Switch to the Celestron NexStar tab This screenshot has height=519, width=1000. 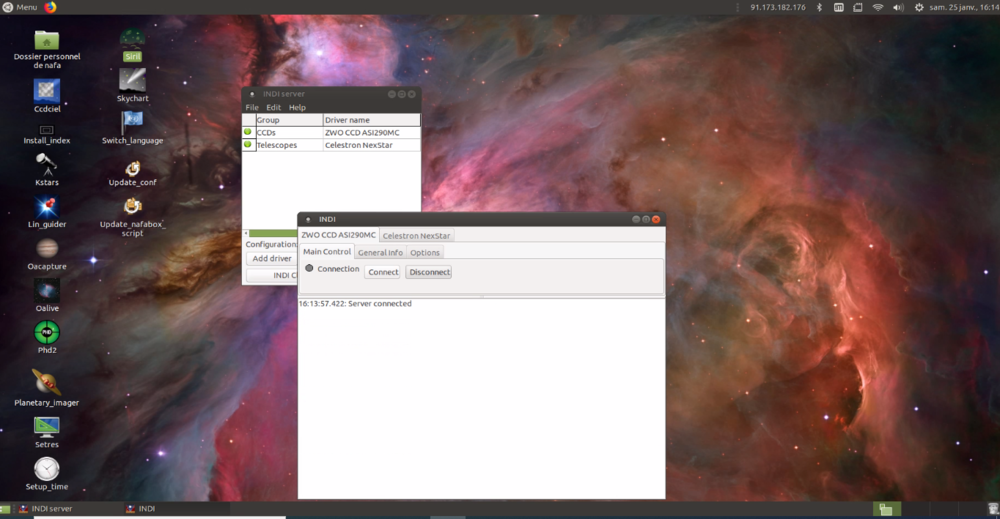[416, 236]
